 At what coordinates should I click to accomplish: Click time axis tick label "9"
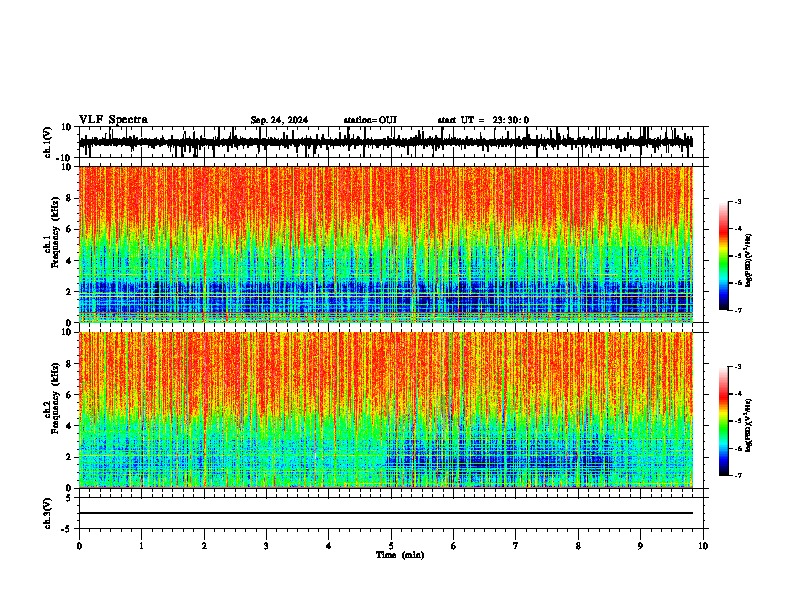coord(640,546)
